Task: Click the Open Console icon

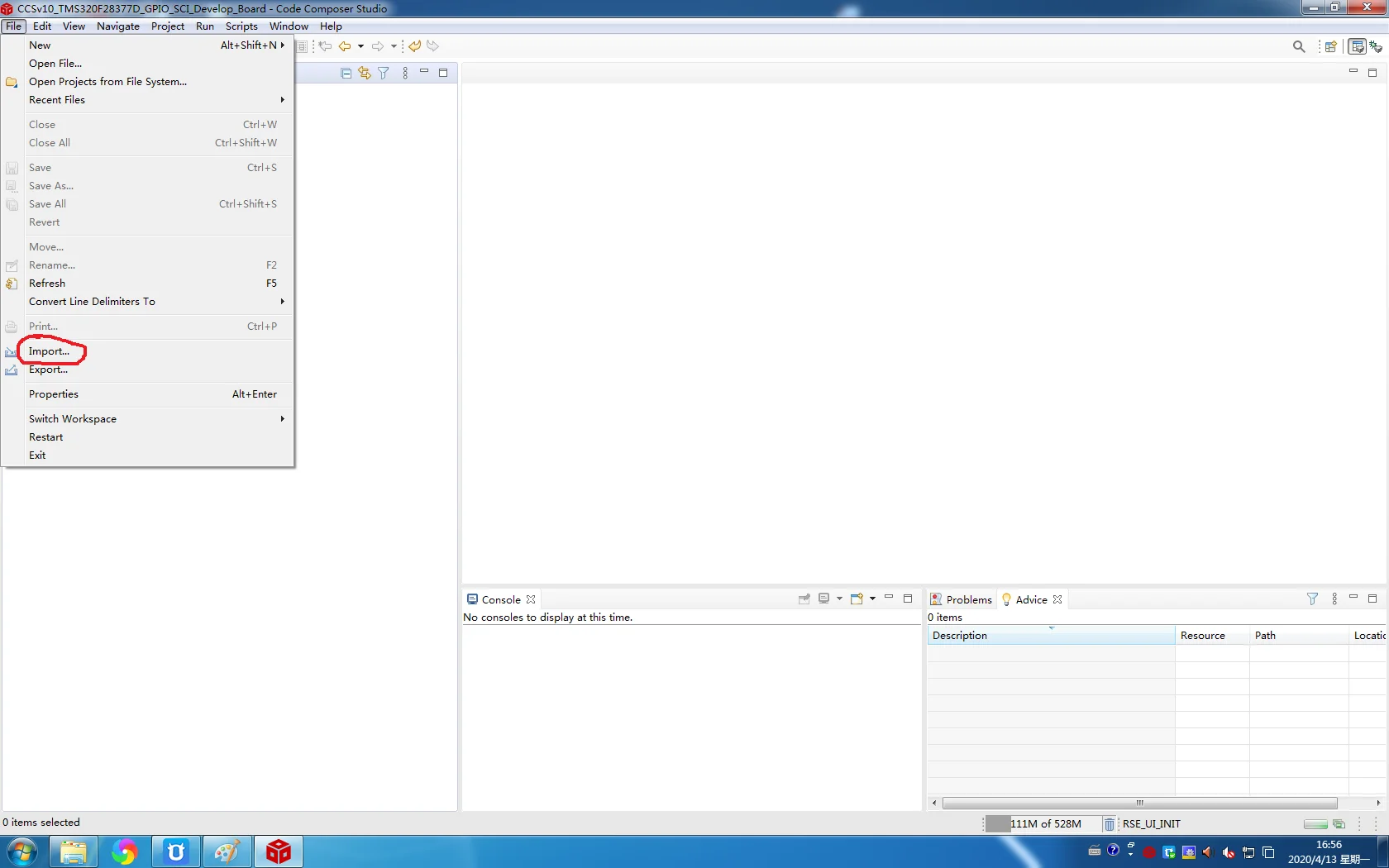Action: point(857,599)
